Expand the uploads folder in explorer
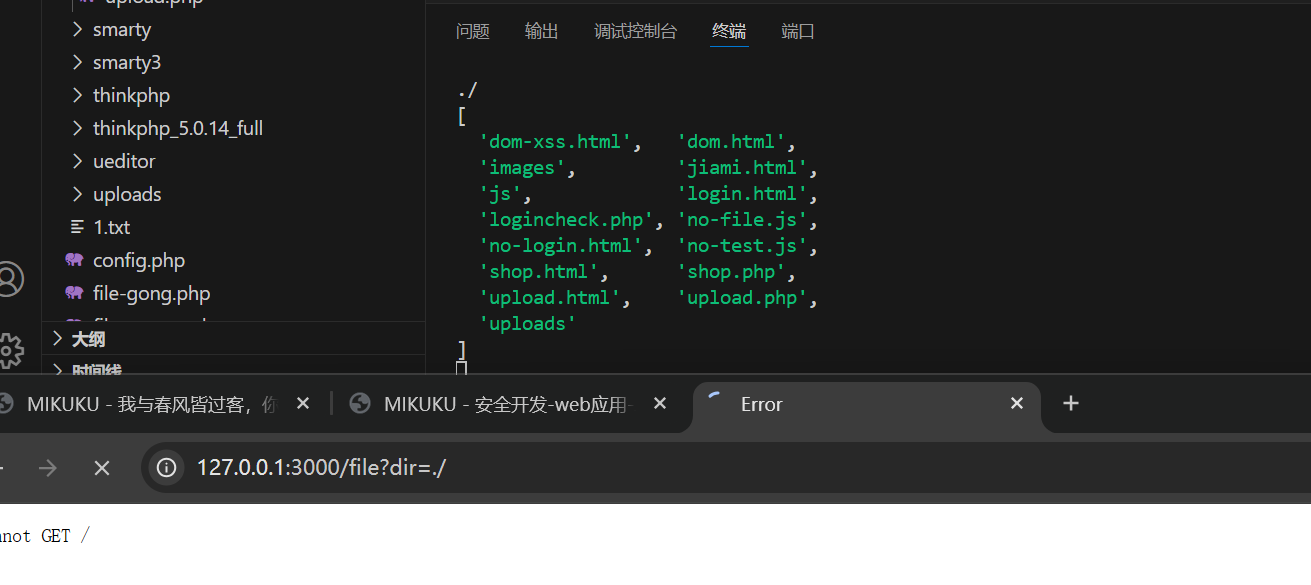This screenshot has height=585, width=1311. pyautogui.click(x=78, y=194)
